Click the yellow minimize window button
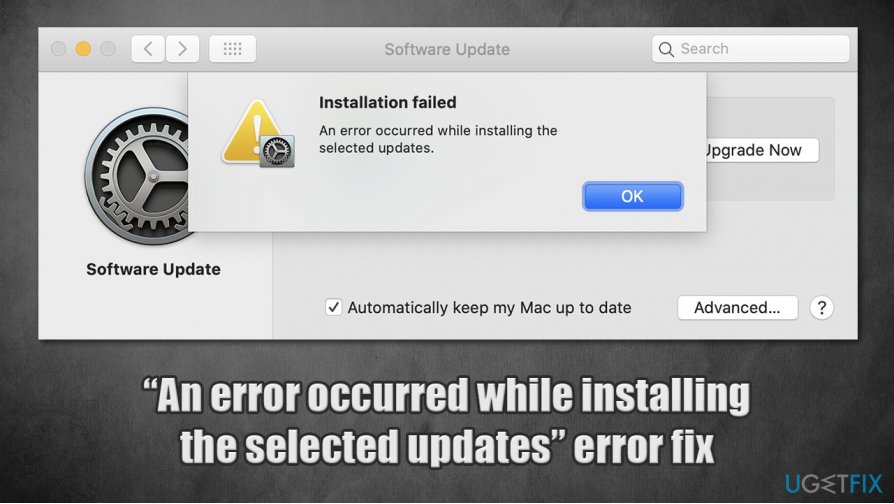This screenshot has height=504, width=894. pos(83,49)
